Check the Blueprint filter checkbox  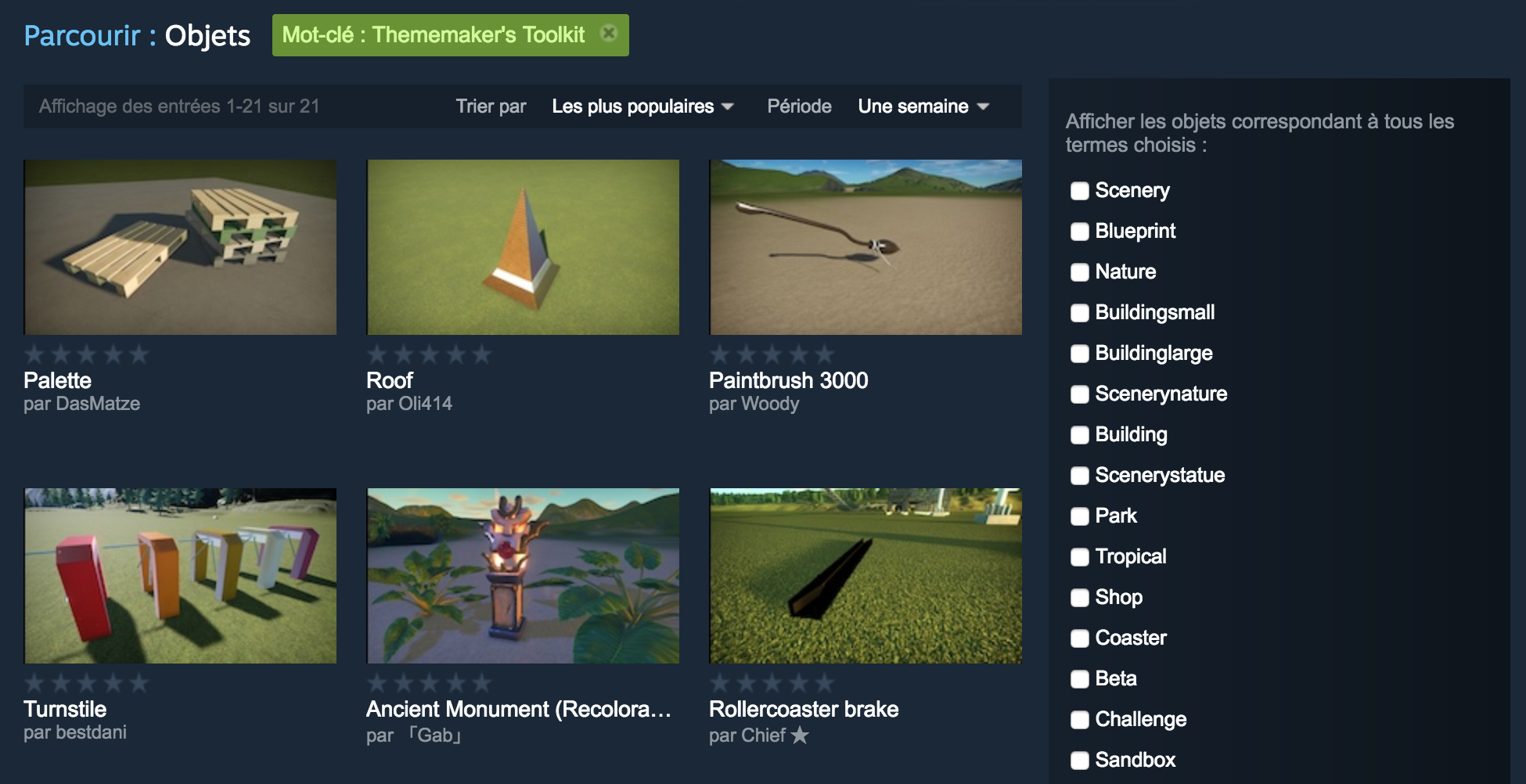pos(1079,232)
